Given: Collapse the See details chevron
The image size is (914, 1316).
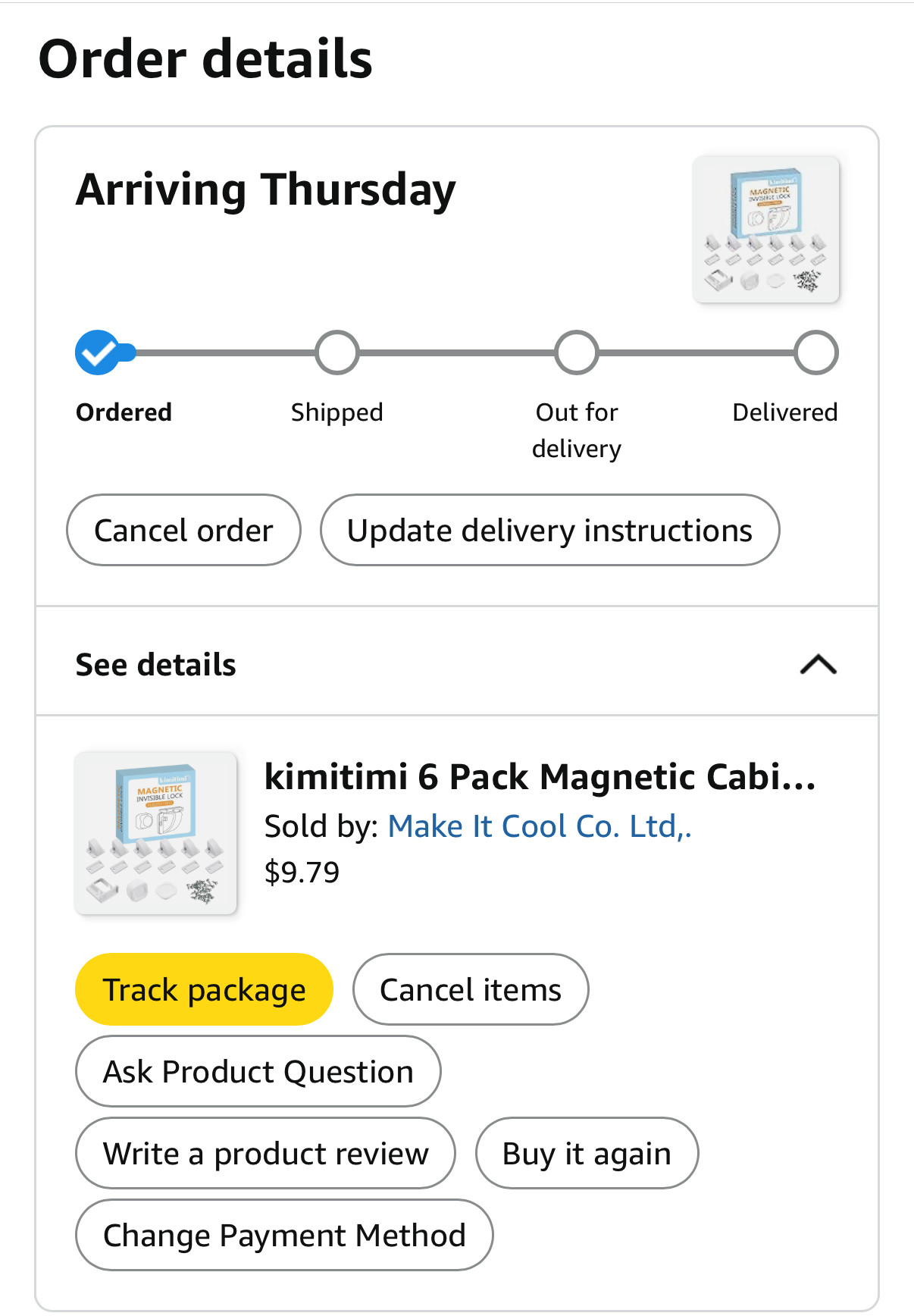Looking at the screenshot, I should tap(818, 665).
